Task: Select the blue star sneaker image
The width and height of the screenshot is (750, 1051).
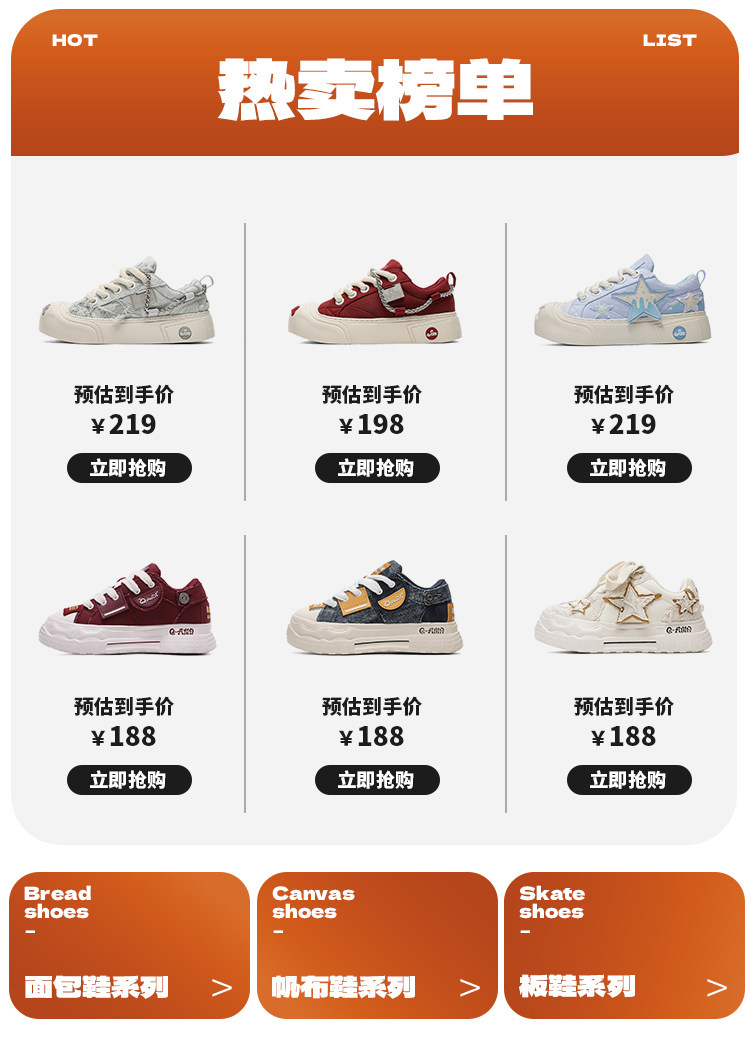Action: (x=623, y=300)
